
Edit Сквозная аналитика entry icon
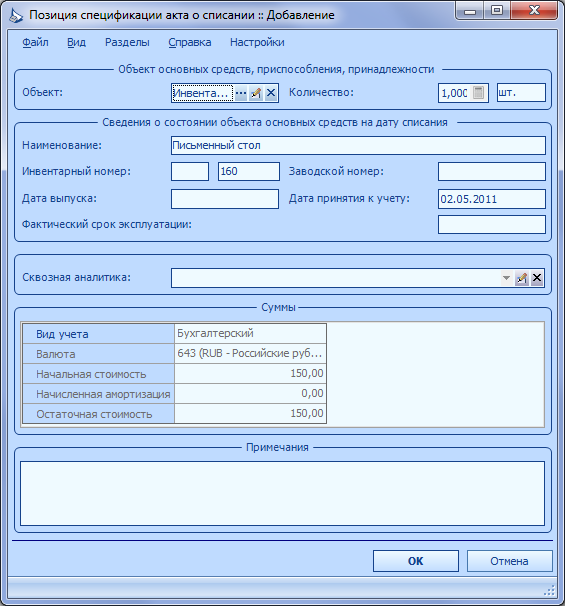tap(522, 278)
